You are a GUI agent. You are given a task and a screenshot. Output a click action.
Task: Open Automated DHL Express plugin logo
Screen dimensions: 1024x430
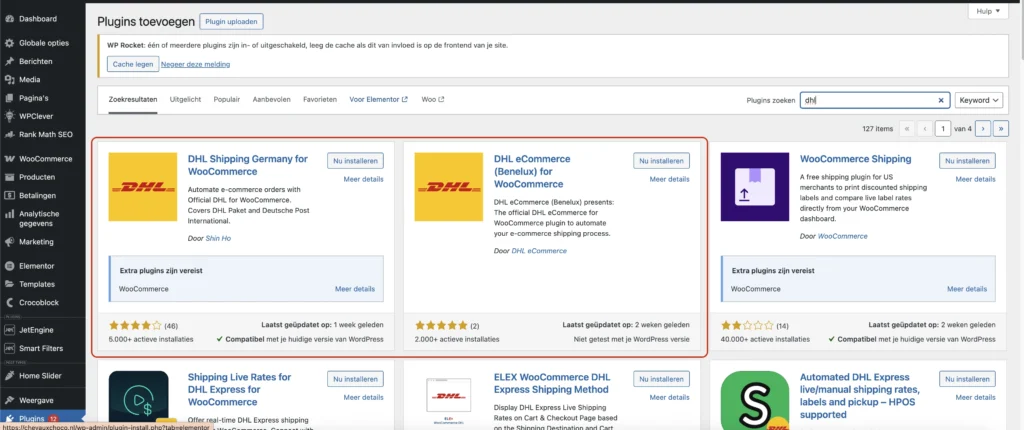(755, 400)
